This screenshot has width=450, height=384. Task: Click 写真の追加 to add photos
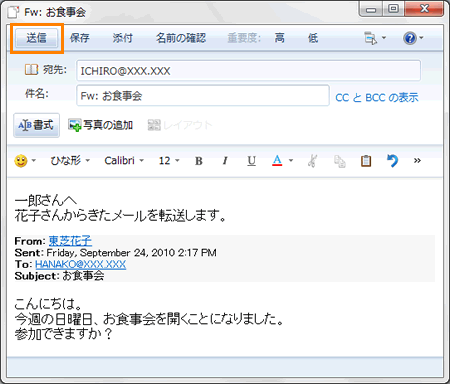point(101,125)
